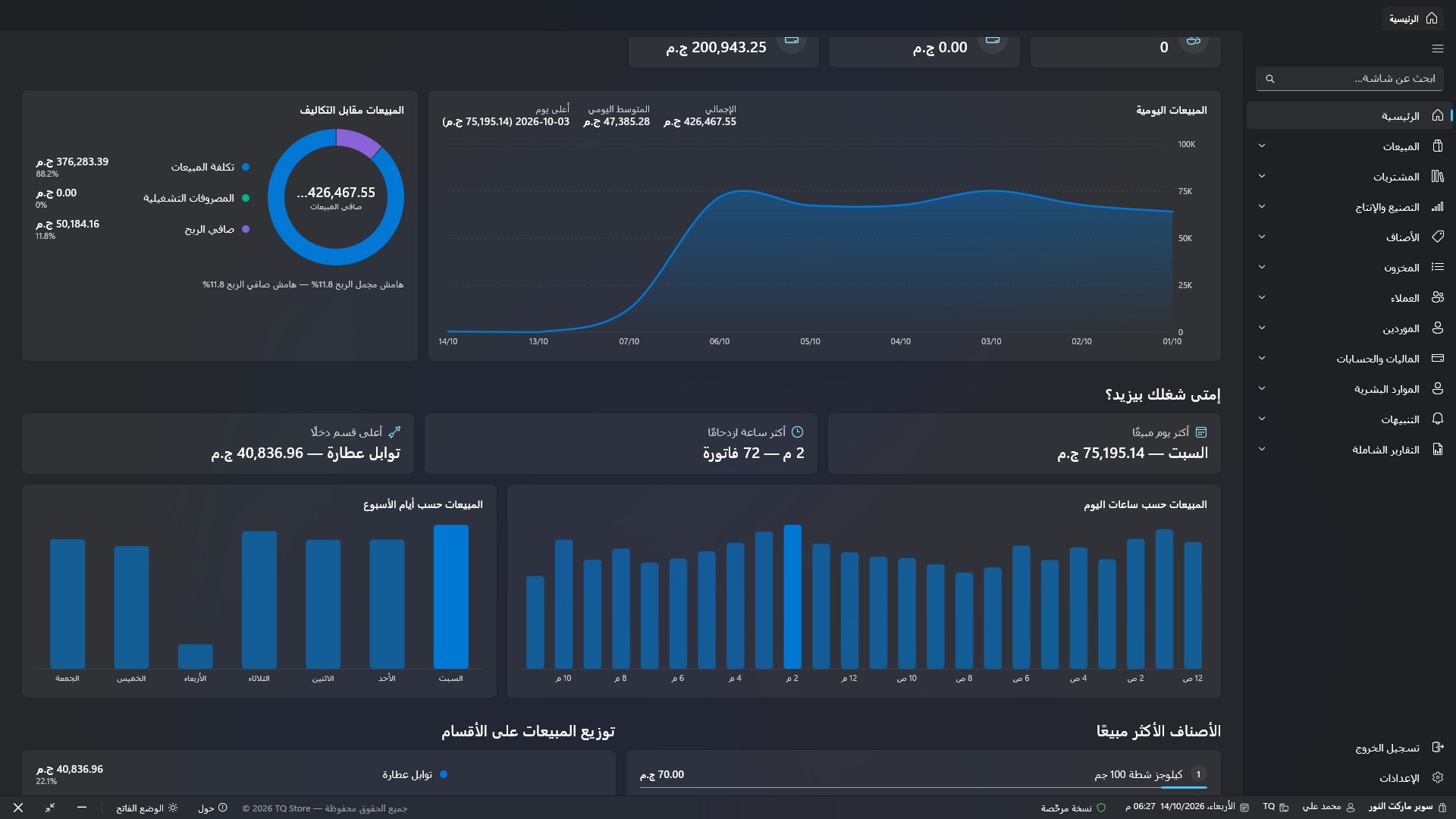Expand the العملاء chevron
1456x819 pixels.
point(1262,297)
